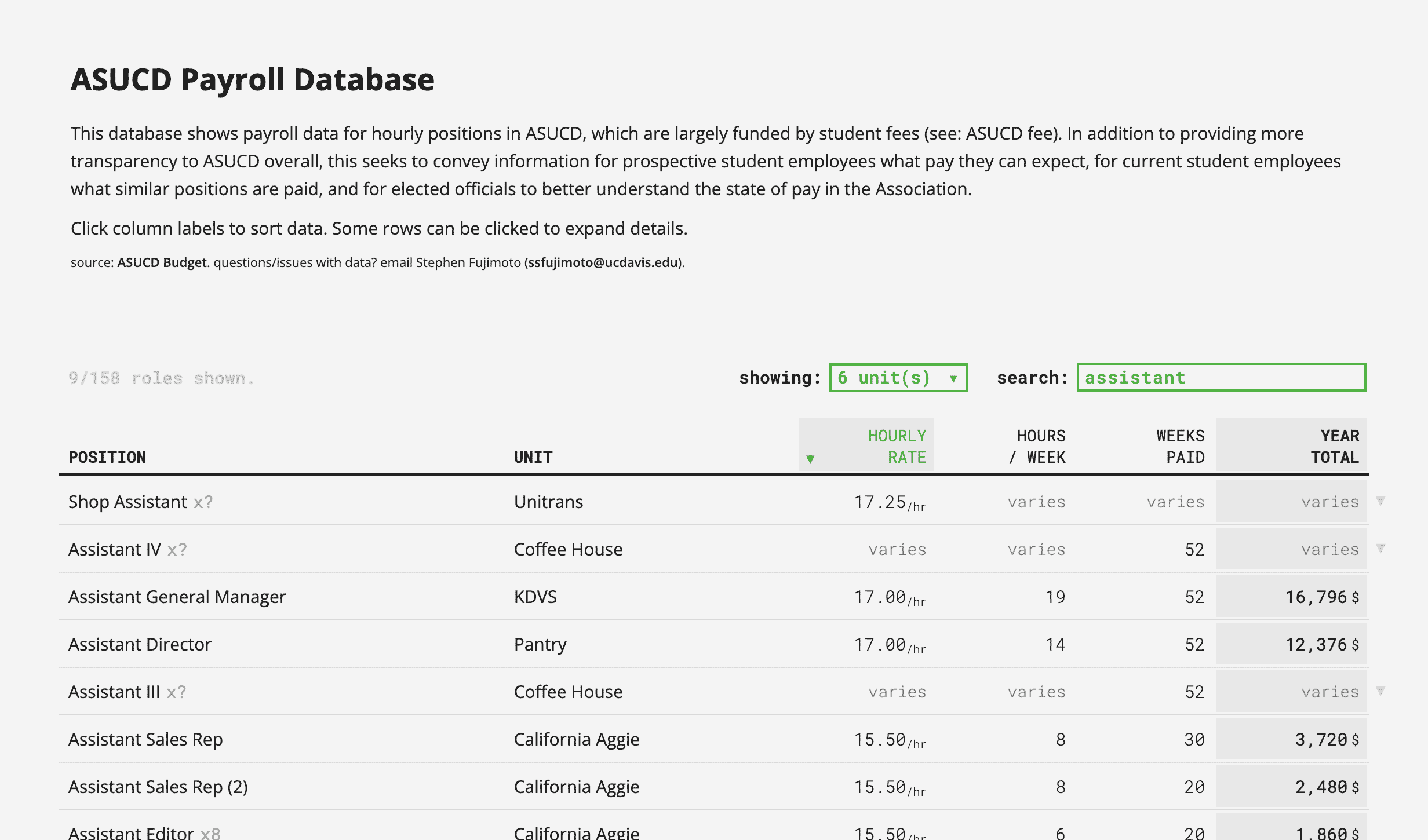Click the 16,796 $ year total cell
Screen dimensions: 1428x840
tap(1321, 597)
